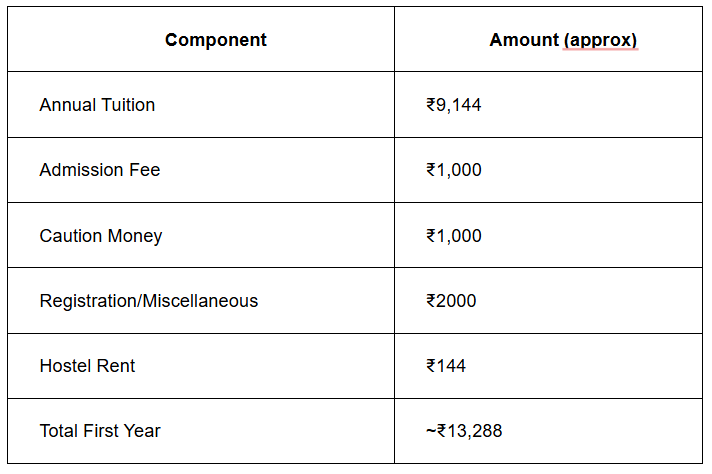This screenshot has height=474, width=712.
Task: Click the red-underlined "(approx)" word
Action: [x=600, y=40]
